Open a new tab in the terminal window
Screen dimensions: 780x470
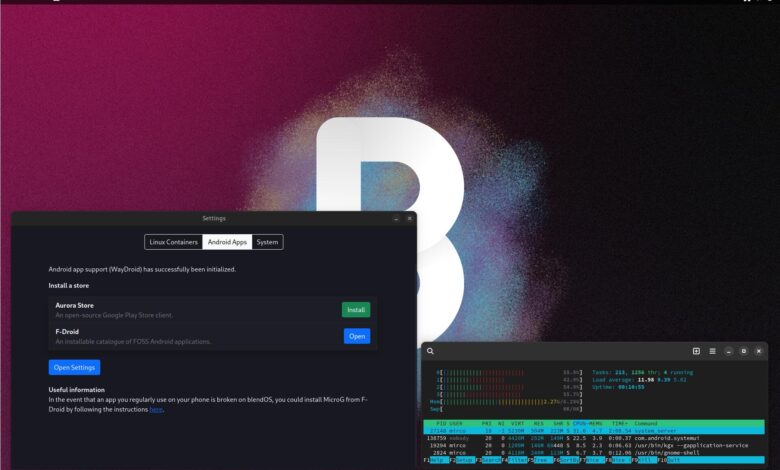pos(696,351)
